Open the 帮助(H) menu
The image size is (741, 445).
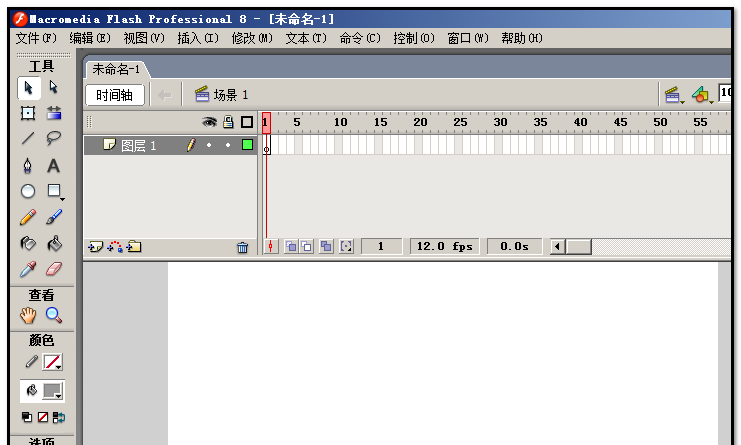pyautogui.click(x=522, y=38)
